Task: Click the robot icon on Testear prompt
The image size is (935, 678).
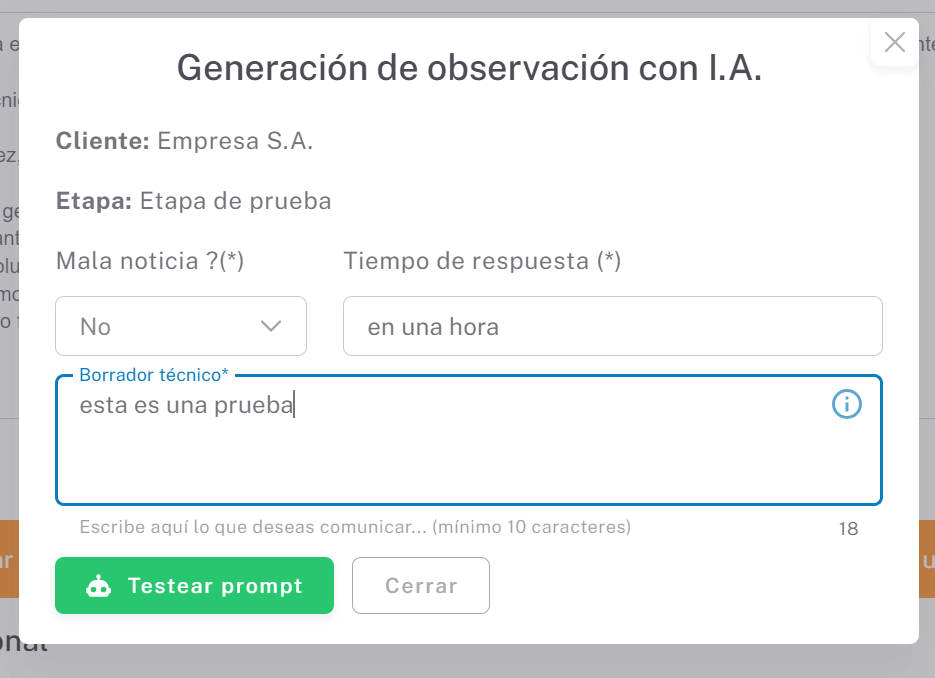Action: 99,586
